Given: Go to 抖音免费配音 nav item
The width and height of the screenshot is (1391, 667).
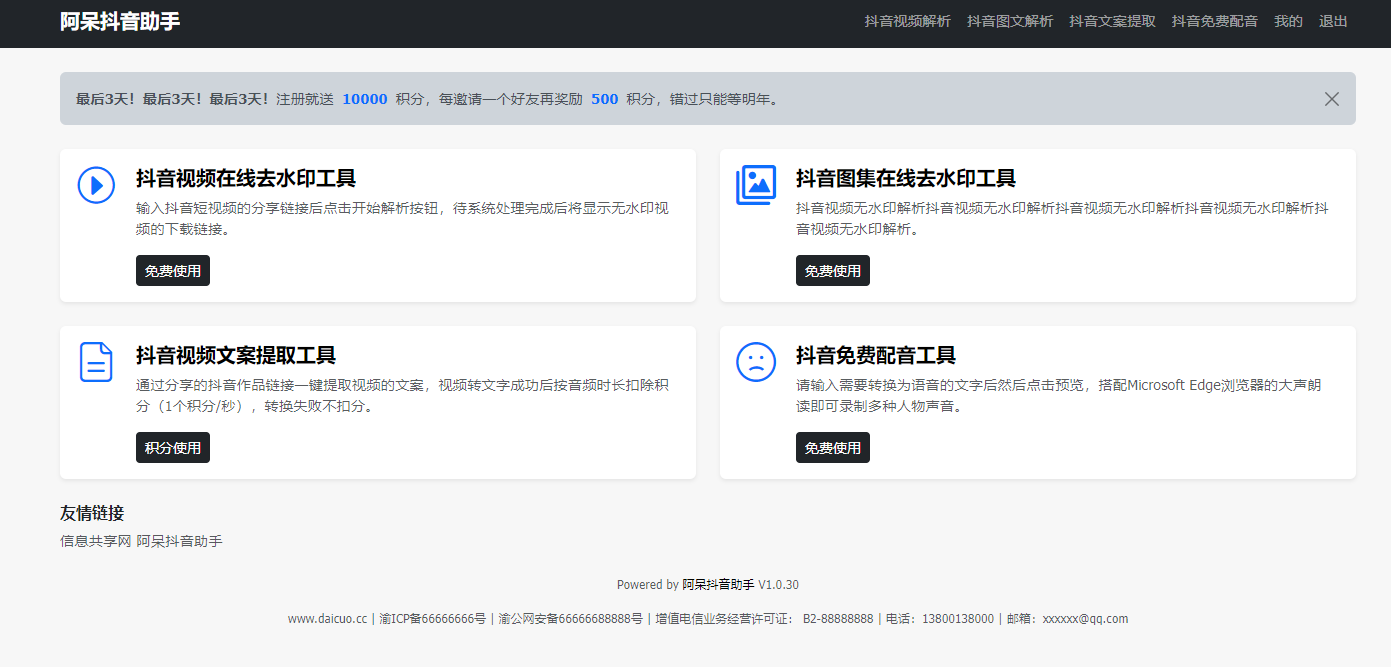Looking at the screenshot, I should [x=1215, y=21].
